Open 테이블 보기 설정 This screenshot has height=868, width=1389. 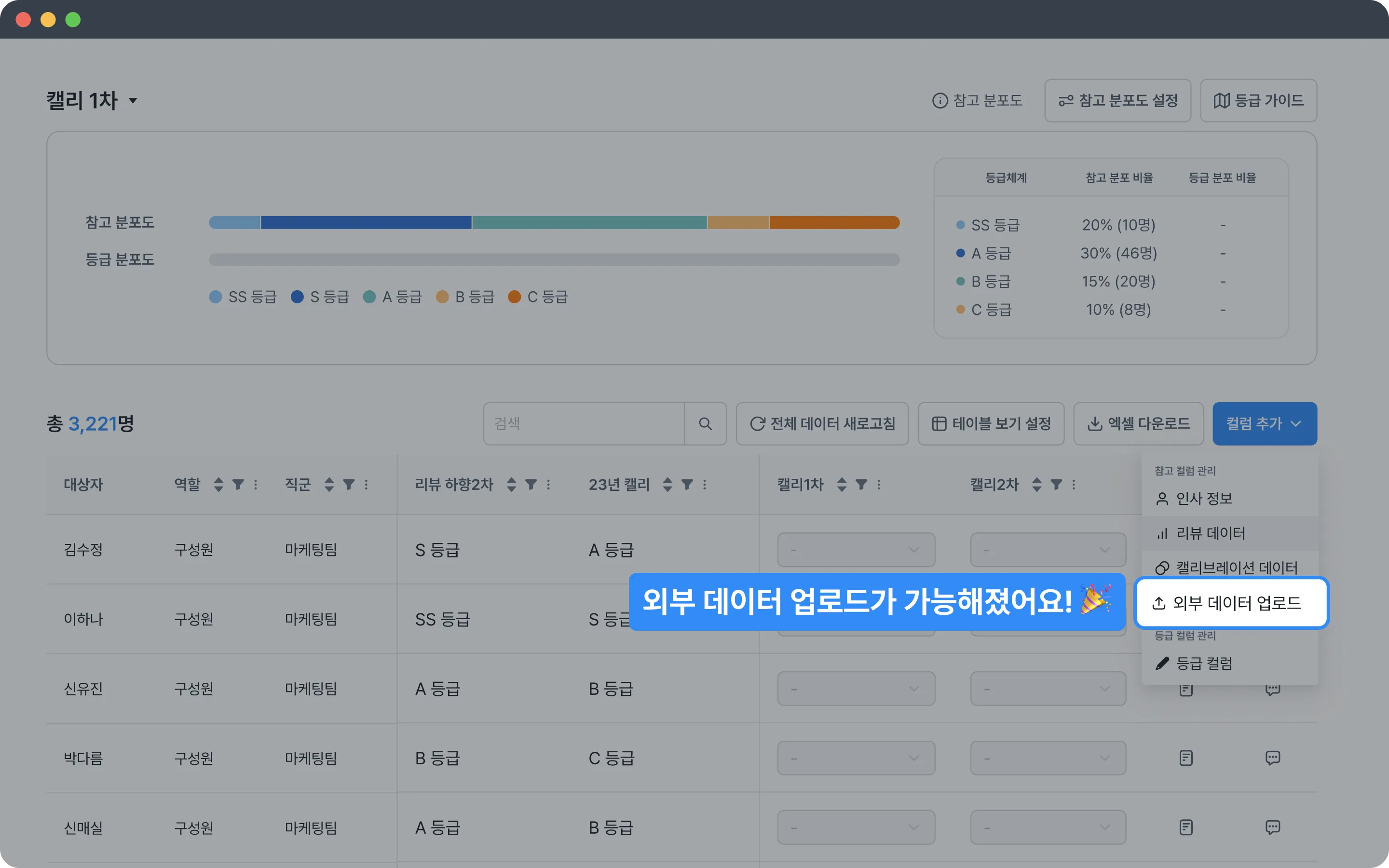pyautogui.click(x=991, y=424)
